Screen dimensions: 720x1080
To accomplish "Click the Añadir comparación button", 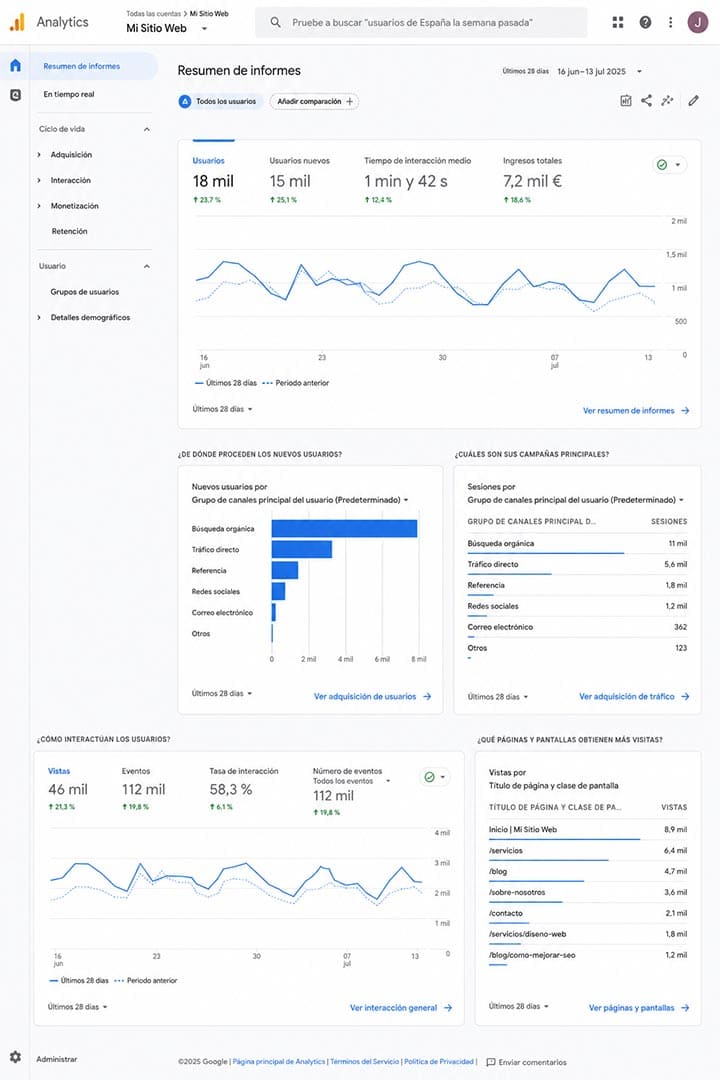I will (x=314, y=101).
